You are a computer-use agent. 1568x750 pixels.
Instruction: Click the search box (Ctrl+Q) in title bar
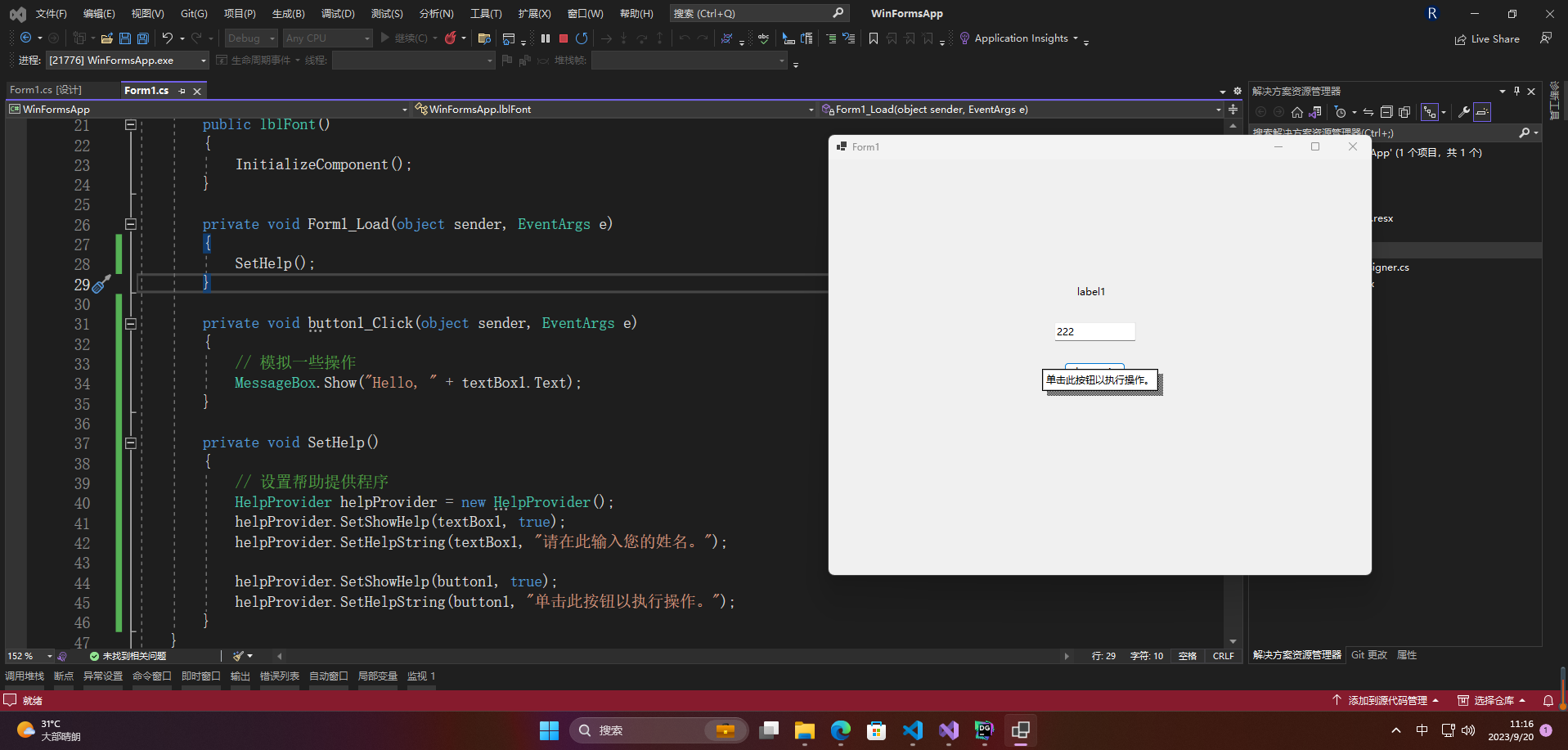[759, 14]
